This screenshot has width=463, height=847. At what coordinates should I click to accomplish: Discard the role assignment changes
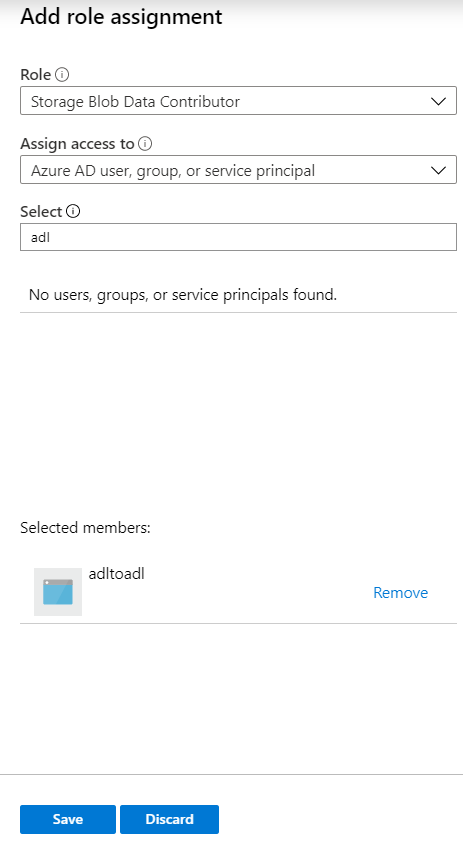[169, 819]
